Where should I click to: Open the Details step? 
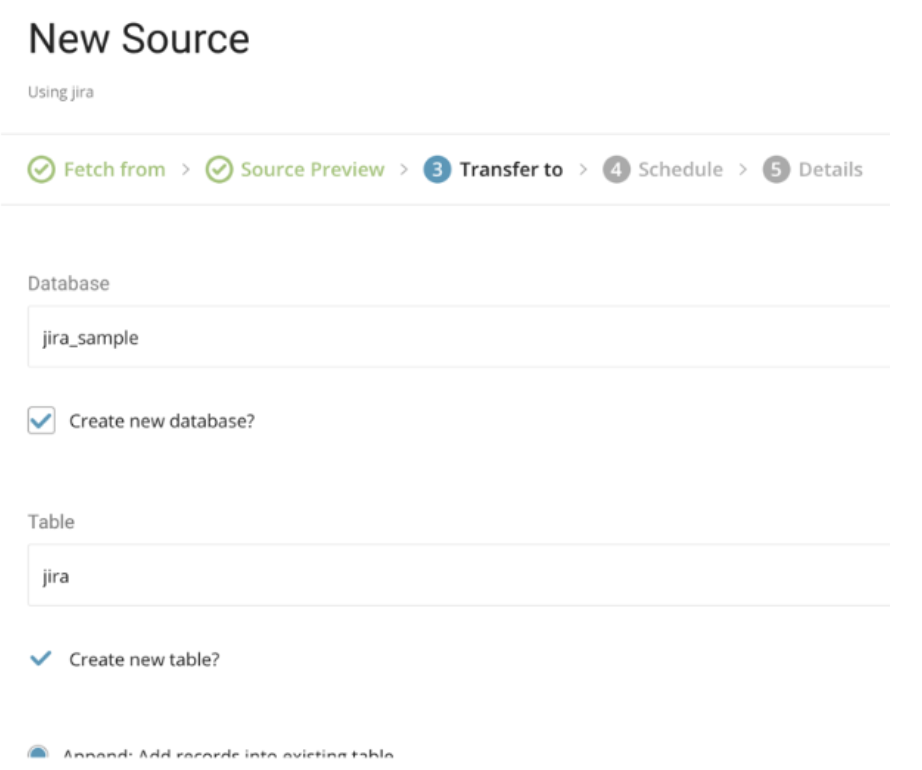830,170
